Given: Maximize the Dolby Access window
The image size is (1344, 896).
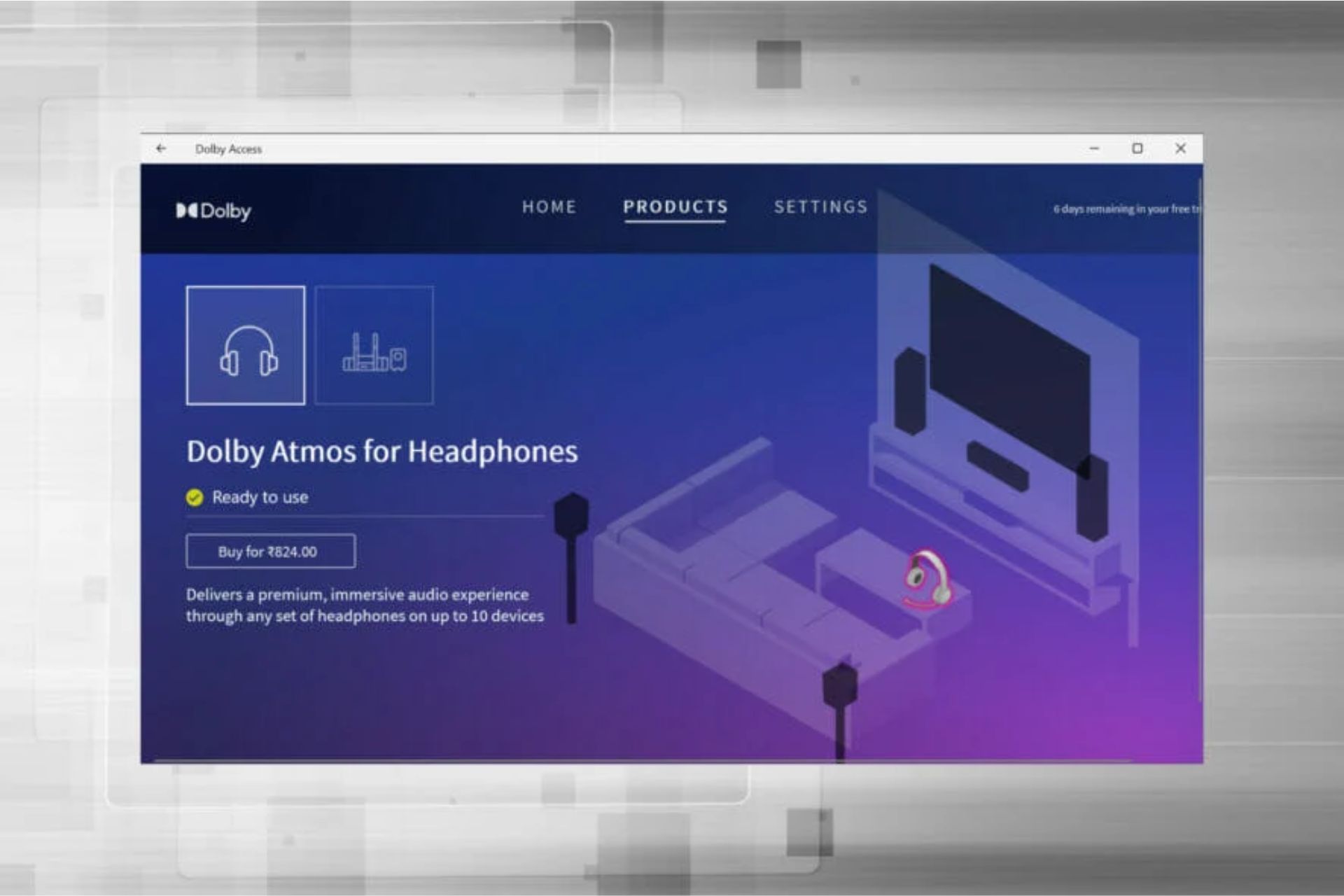Looking at the screenshot, I should (1137, 148).
